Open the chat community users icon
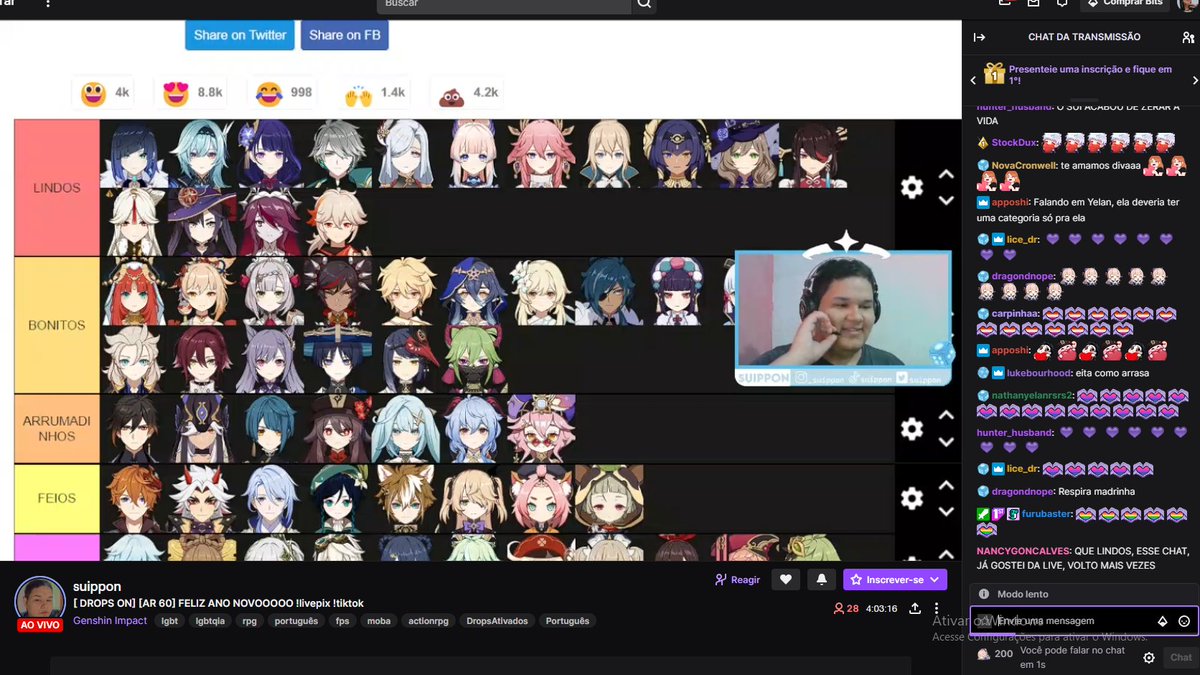Screen dimensions: 1200x675 pos(1187,37)
